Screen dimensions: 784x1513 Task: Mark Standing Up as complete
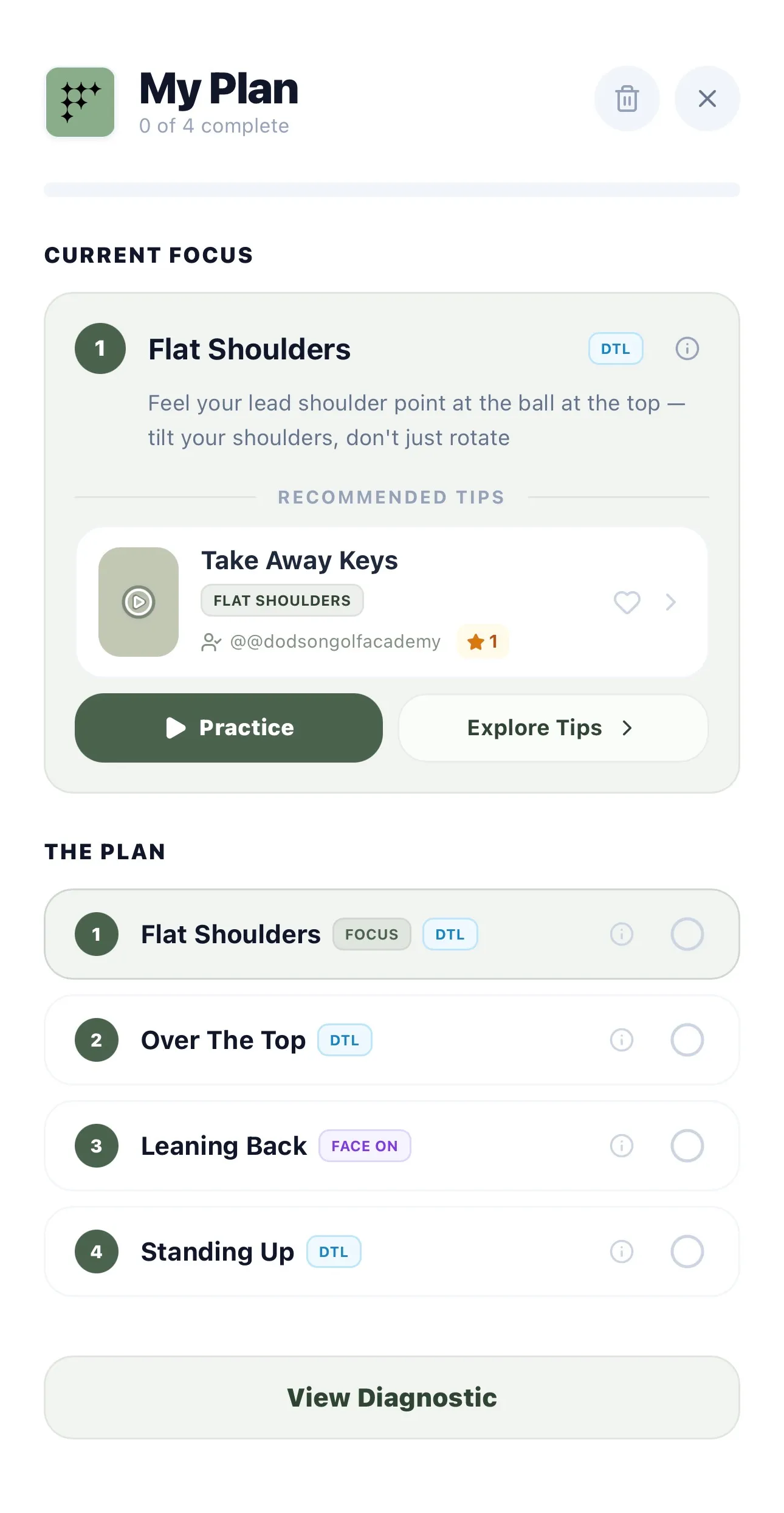(687, 1252)
